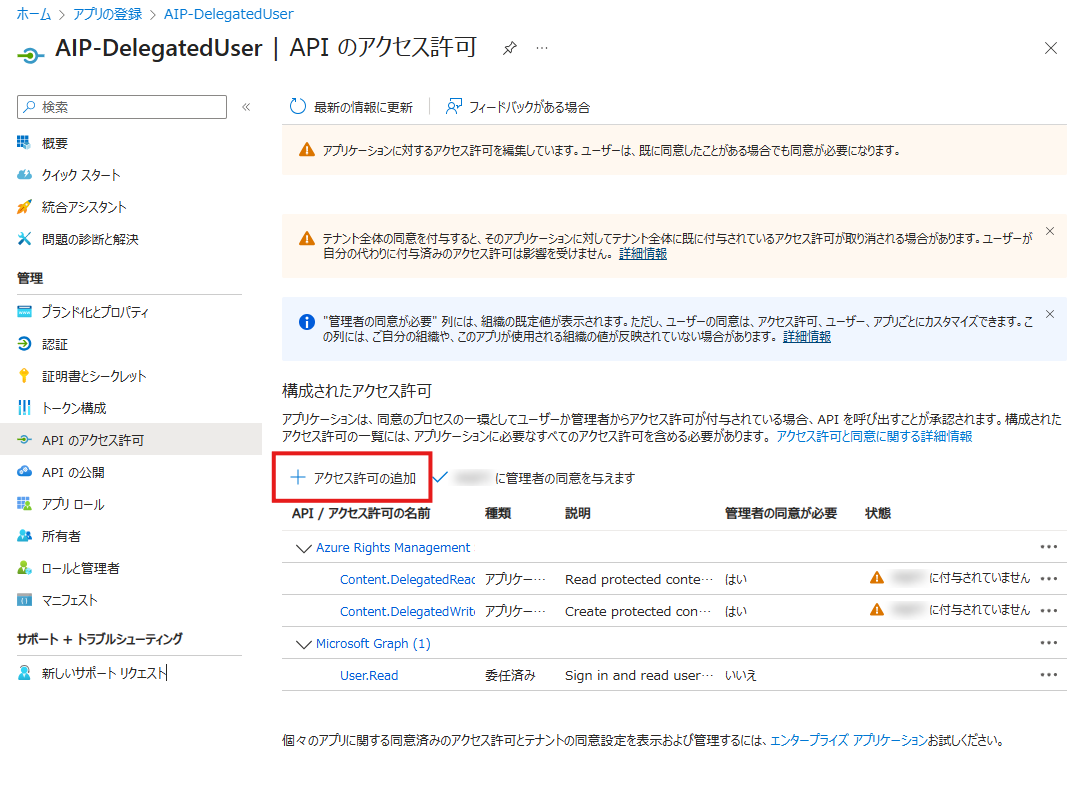This screenshot has width=1085, height=788.
Task: Open 詳細情報 link in the blue info banner
Action: click(x=807, y=337)
